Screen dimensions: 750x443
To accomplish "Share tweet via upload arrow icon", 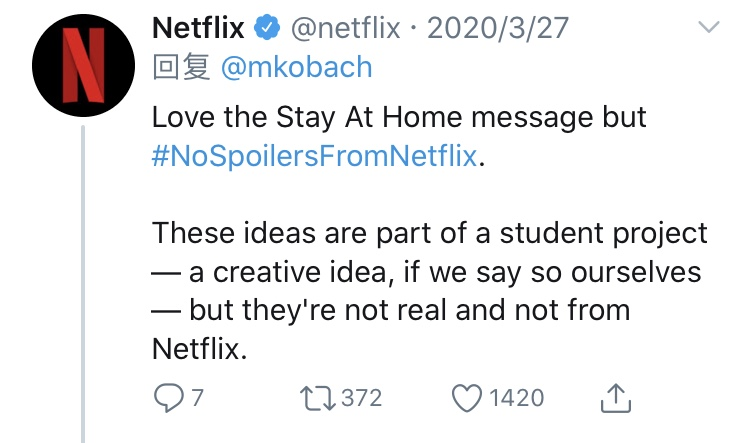I will (x=616, y=398).
